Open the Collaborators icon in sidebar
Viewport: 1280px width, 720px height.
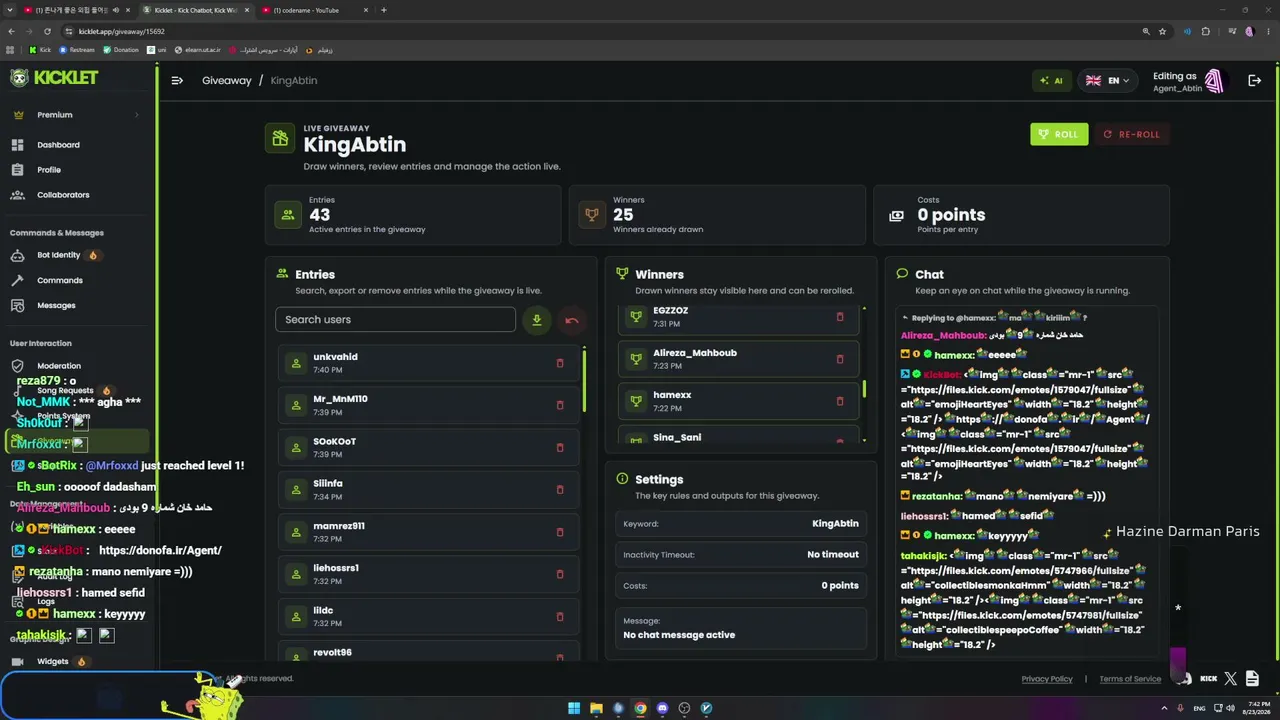(x=17, y=195)
